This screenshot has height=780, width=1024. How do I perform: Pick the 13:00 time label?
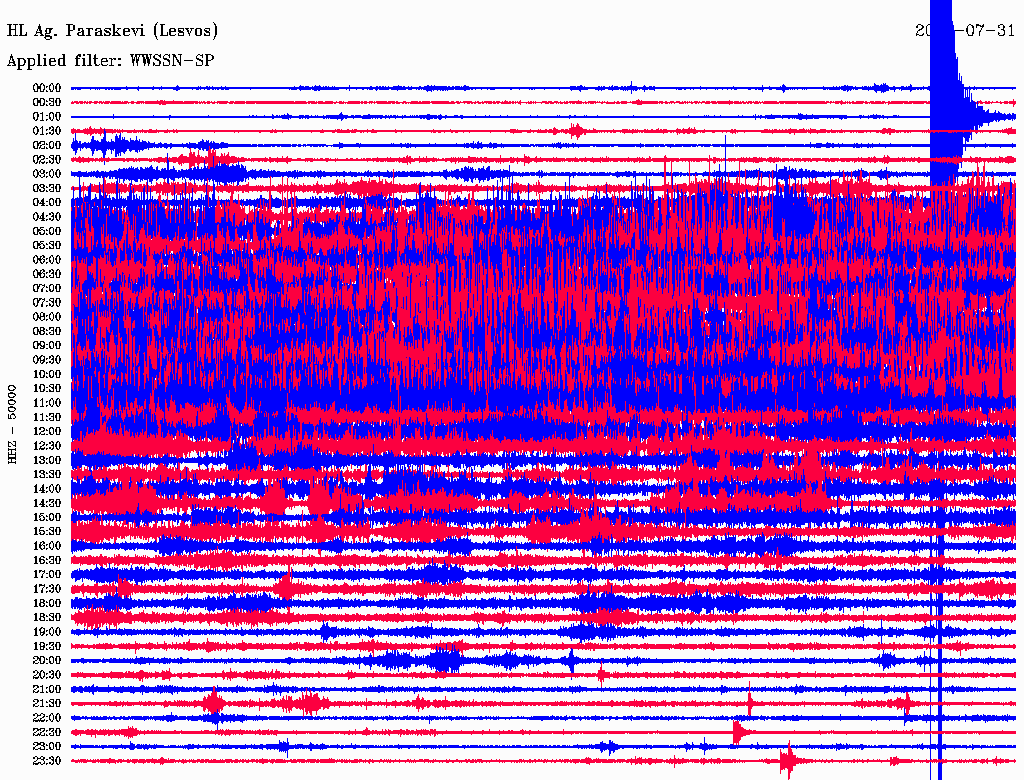pyautogui.click(x=47, y=460)
